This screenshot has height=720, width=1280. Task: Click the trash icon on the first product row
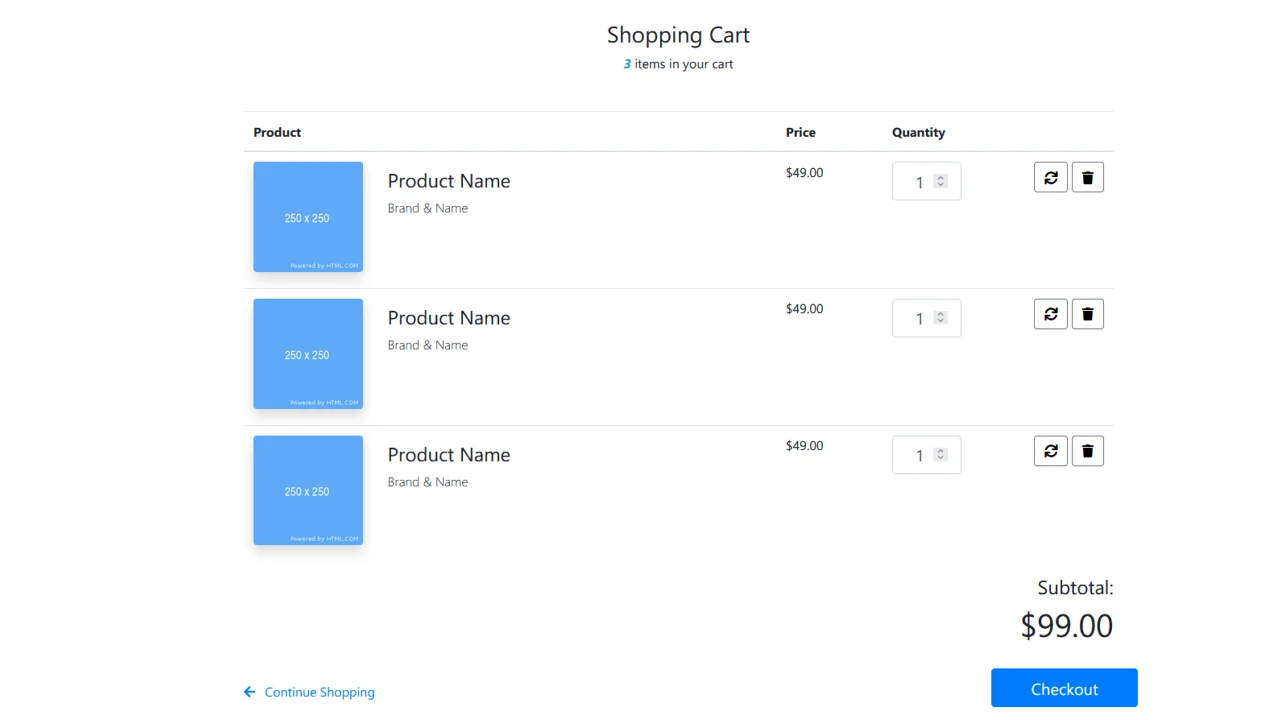pyautogui.click(x=1087, y=177)
